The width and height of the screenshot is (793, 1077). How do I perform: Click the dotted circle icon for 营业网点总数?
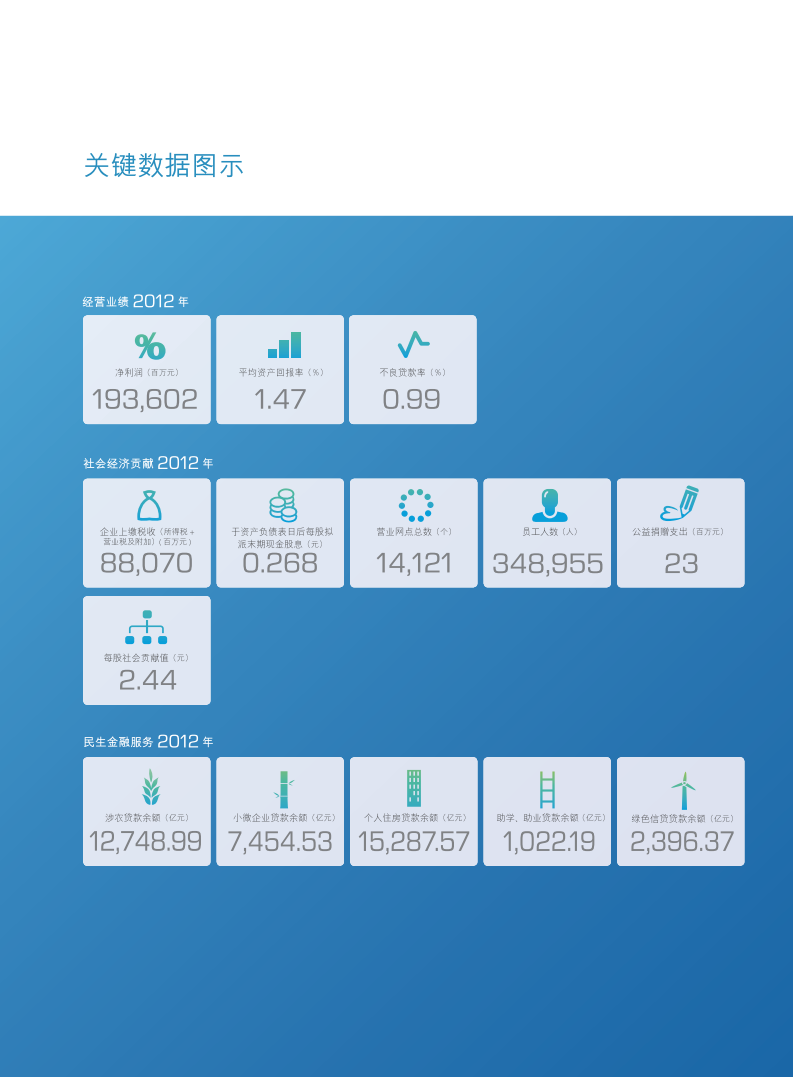(x=415, y=506)
